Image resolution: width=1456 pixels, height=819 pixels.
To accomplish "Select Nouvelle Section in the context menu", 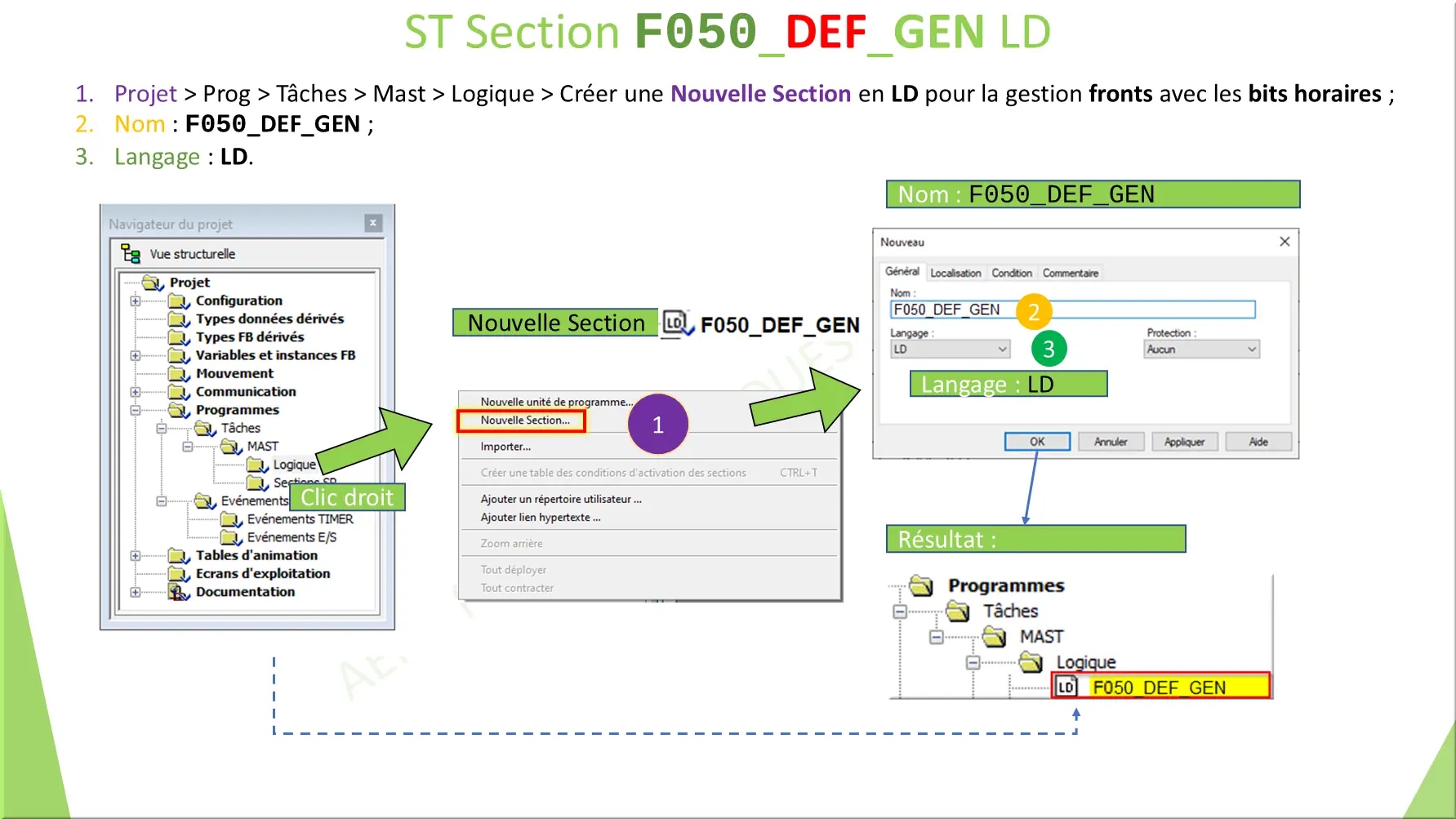I will point(525,420).
